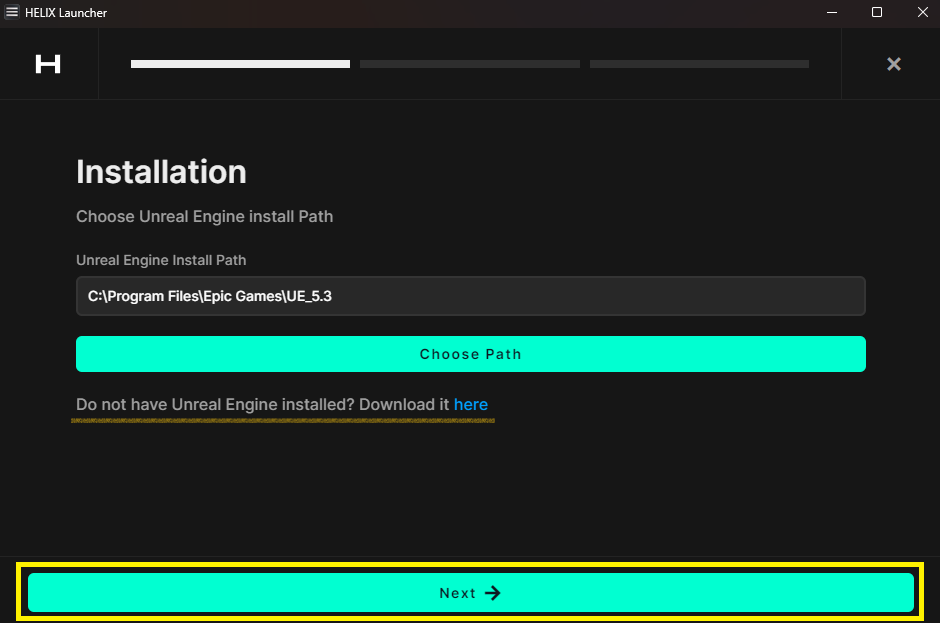
Task: Click the "Unreal Engine Install Path" label
Action: click(x=161, y=260)
